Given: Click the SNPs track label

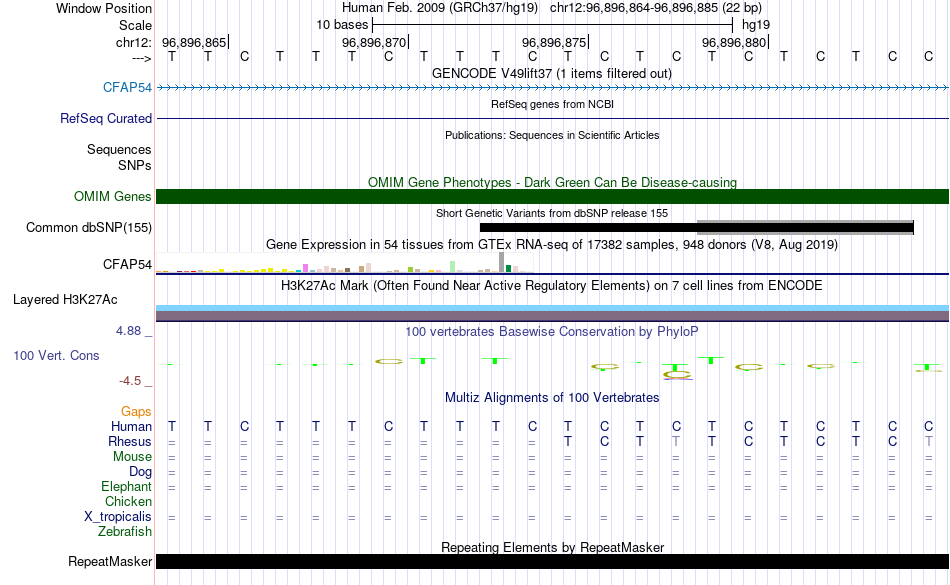Looking at the screenshot, I should click(x=135, y=165).
